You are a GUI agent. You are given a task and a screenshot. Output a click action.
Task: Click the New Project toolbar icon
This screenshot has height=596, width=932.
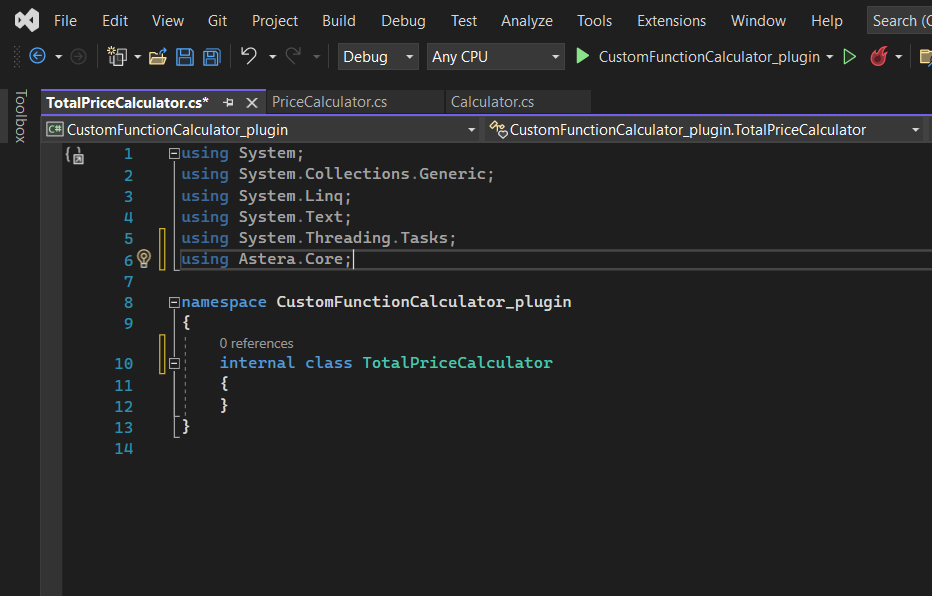tap(118, 57)
